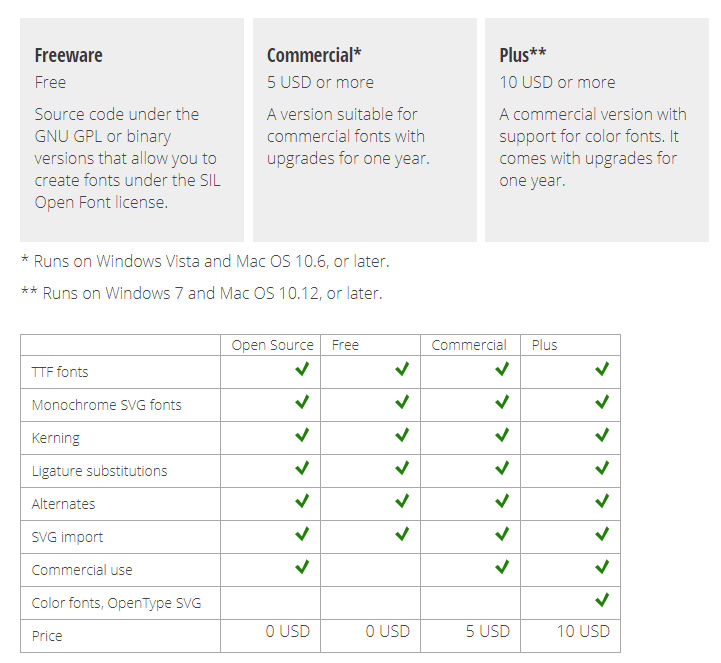Click the Ligature substitutions row label

point(99,471)
